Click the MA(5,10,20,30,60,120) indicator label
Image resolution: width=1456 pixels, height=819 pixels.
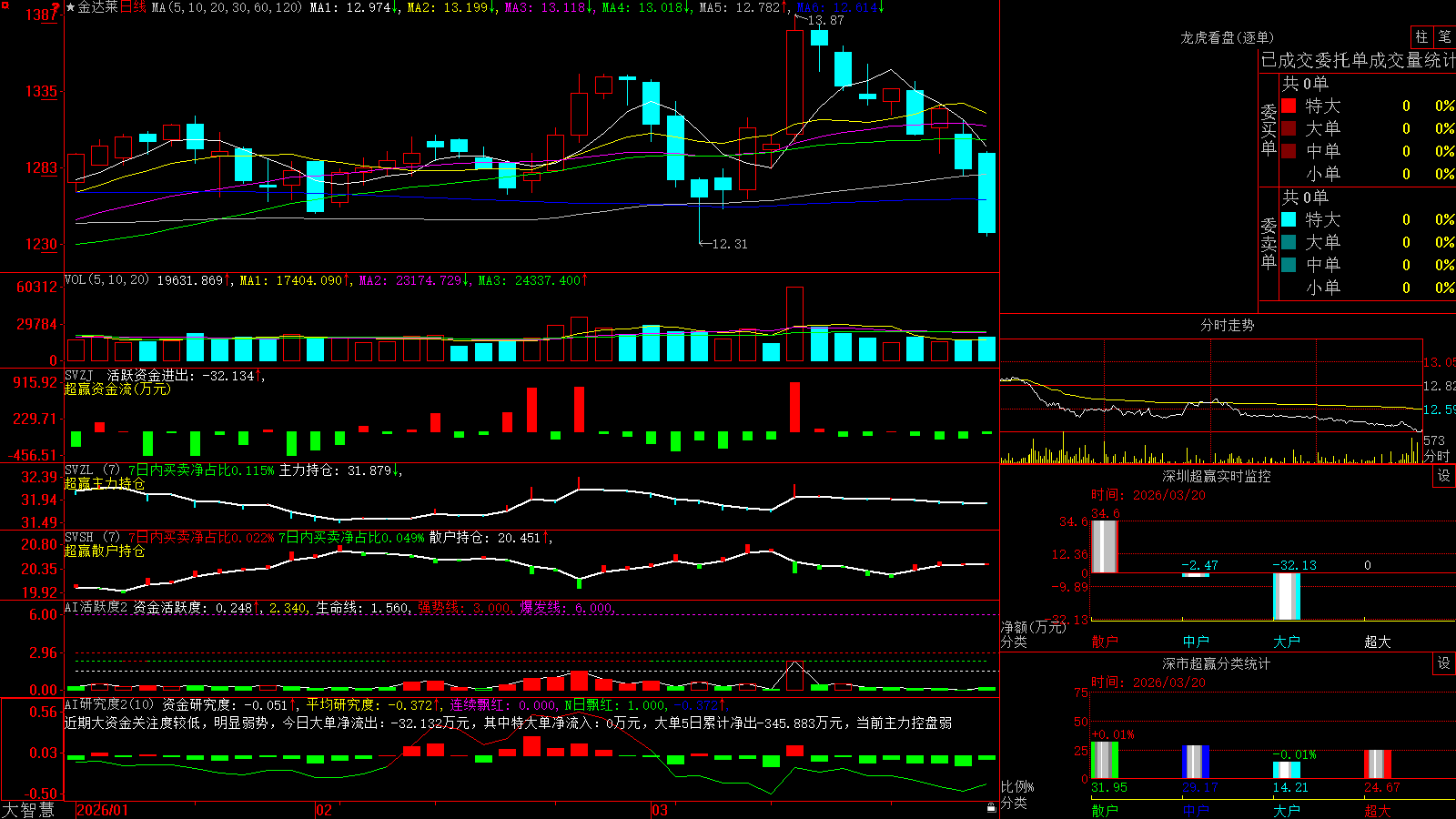tap(227, 7)
